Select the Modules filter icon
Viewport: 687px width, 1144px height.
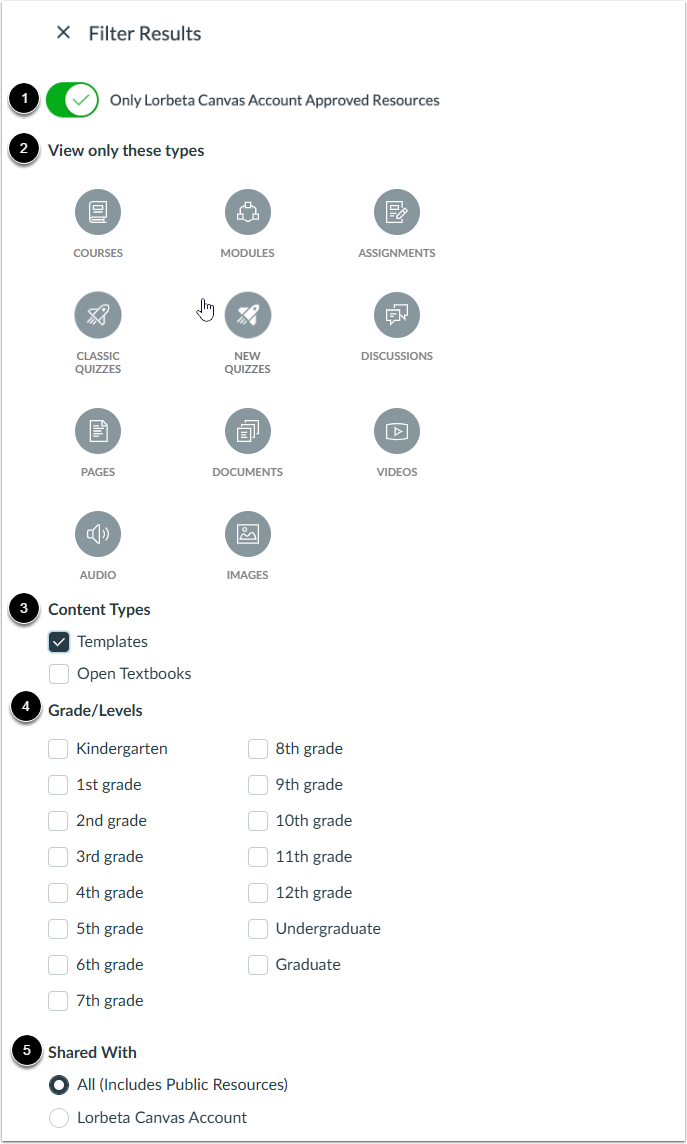pos(248,211)
